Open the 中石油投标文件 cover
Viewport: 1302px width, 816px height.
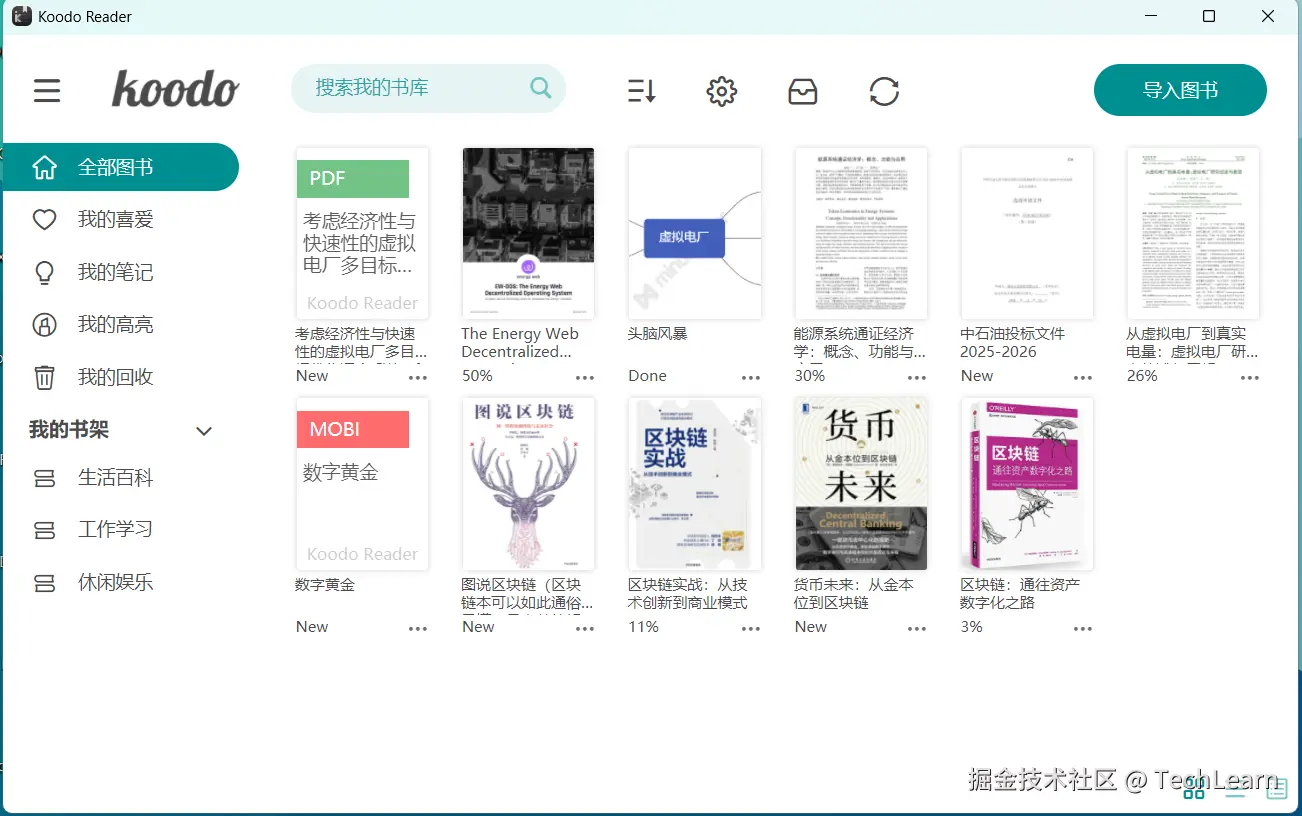(1027, 234)
